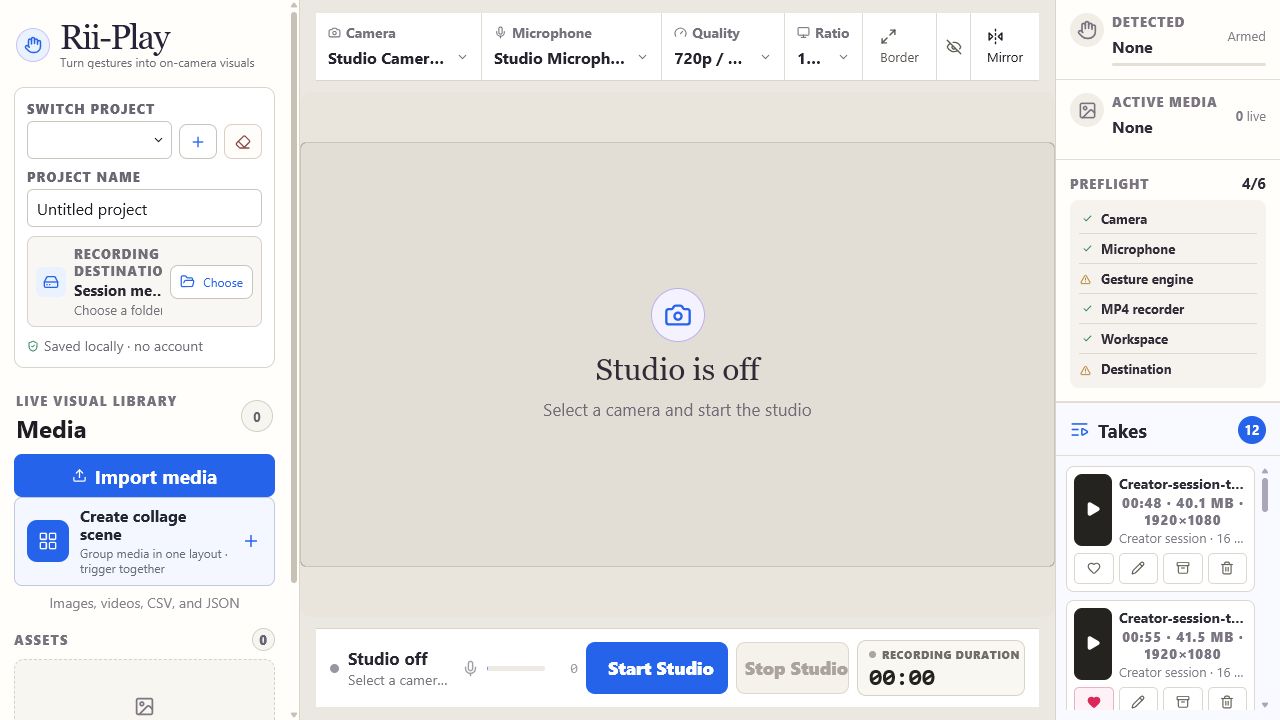Click the Destination warning icon

pyautogui.click(x=1087, y=369)
